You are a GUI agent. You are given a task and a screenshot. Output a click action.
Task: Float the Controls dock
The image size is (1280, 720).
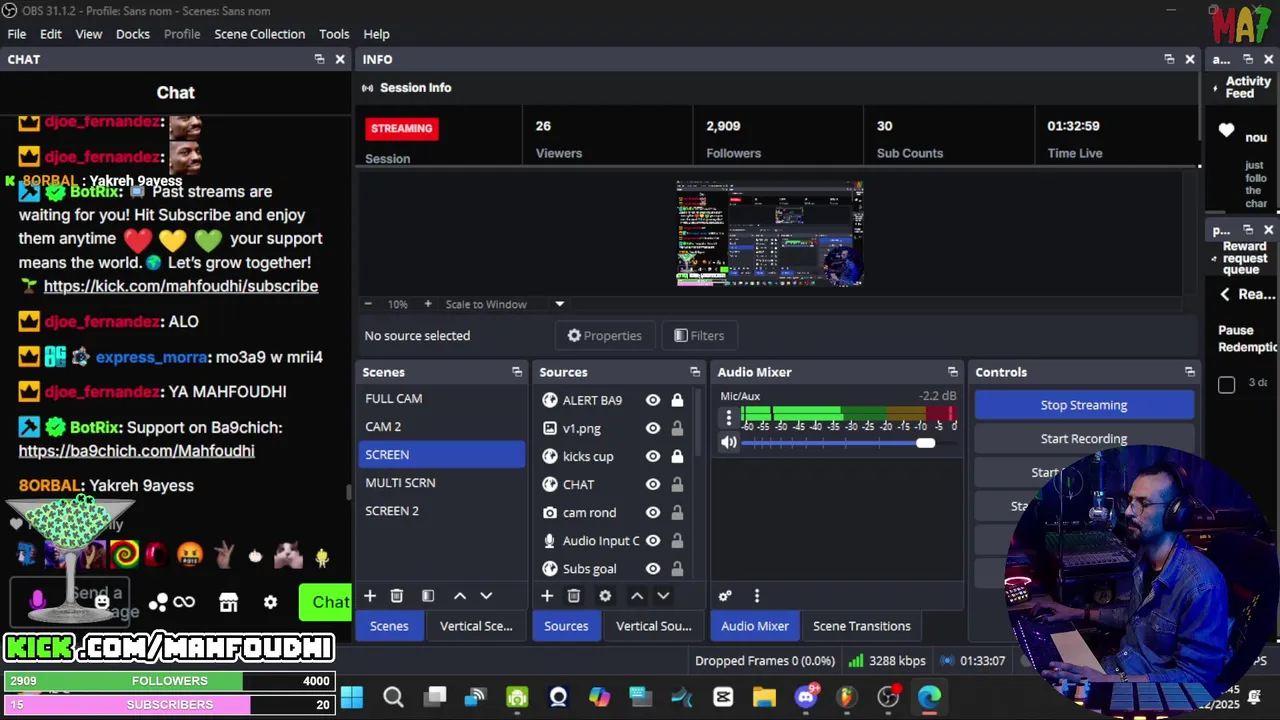point(1189,372)
